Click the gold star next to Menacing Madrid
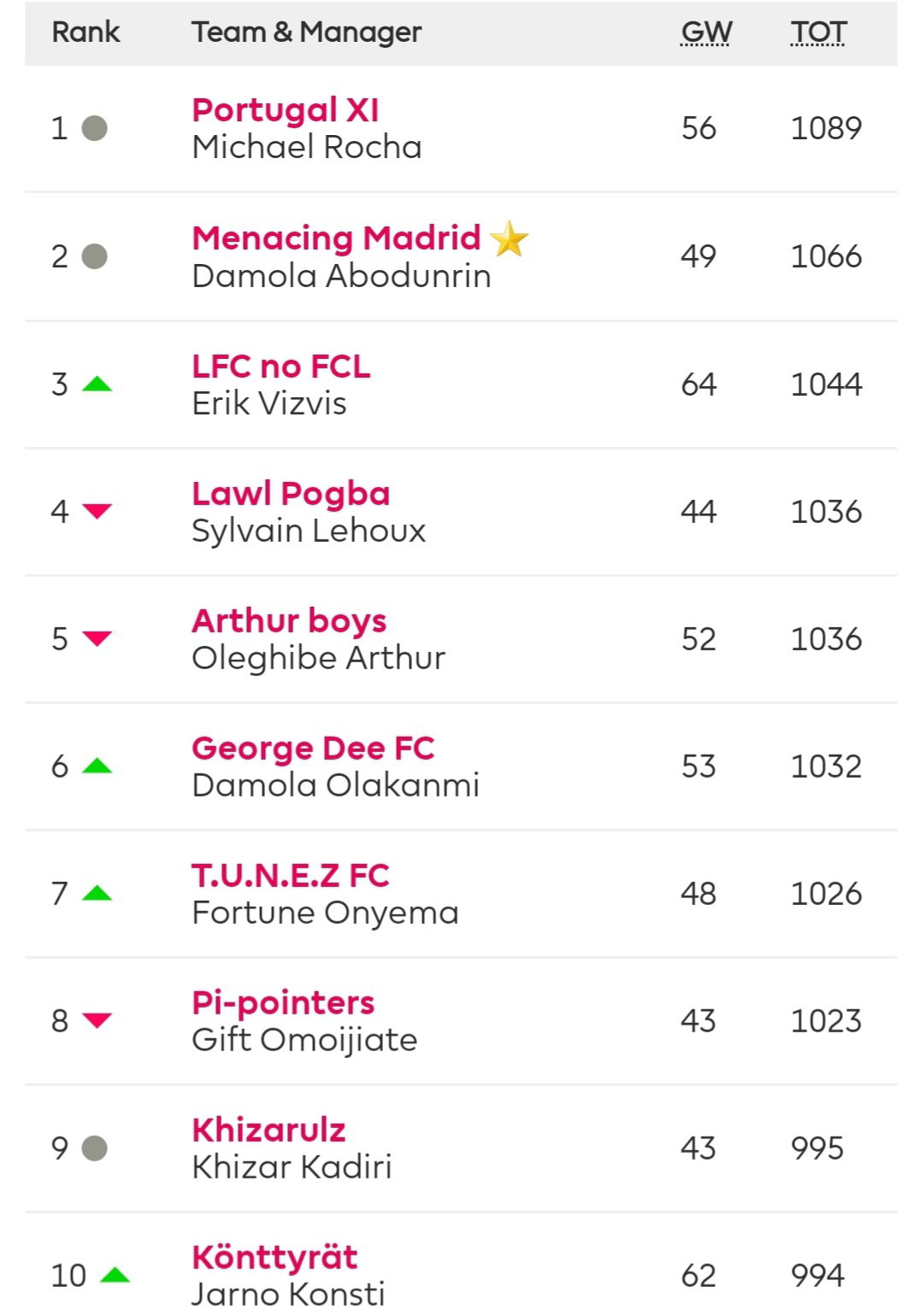The width and height of the screenshot is (919, 1316). tap(510, 238)
